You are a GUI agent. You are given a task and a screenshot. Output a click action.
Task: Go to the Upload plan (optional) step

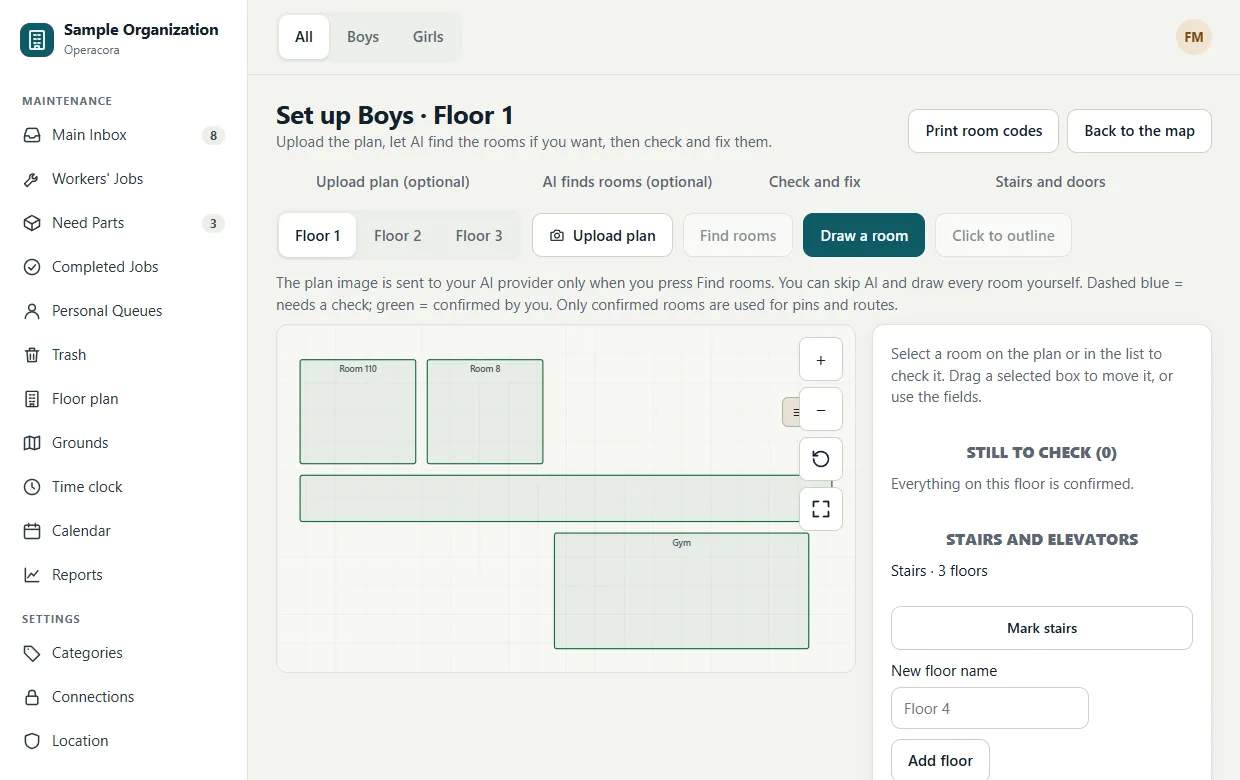[x=393, y=182]
